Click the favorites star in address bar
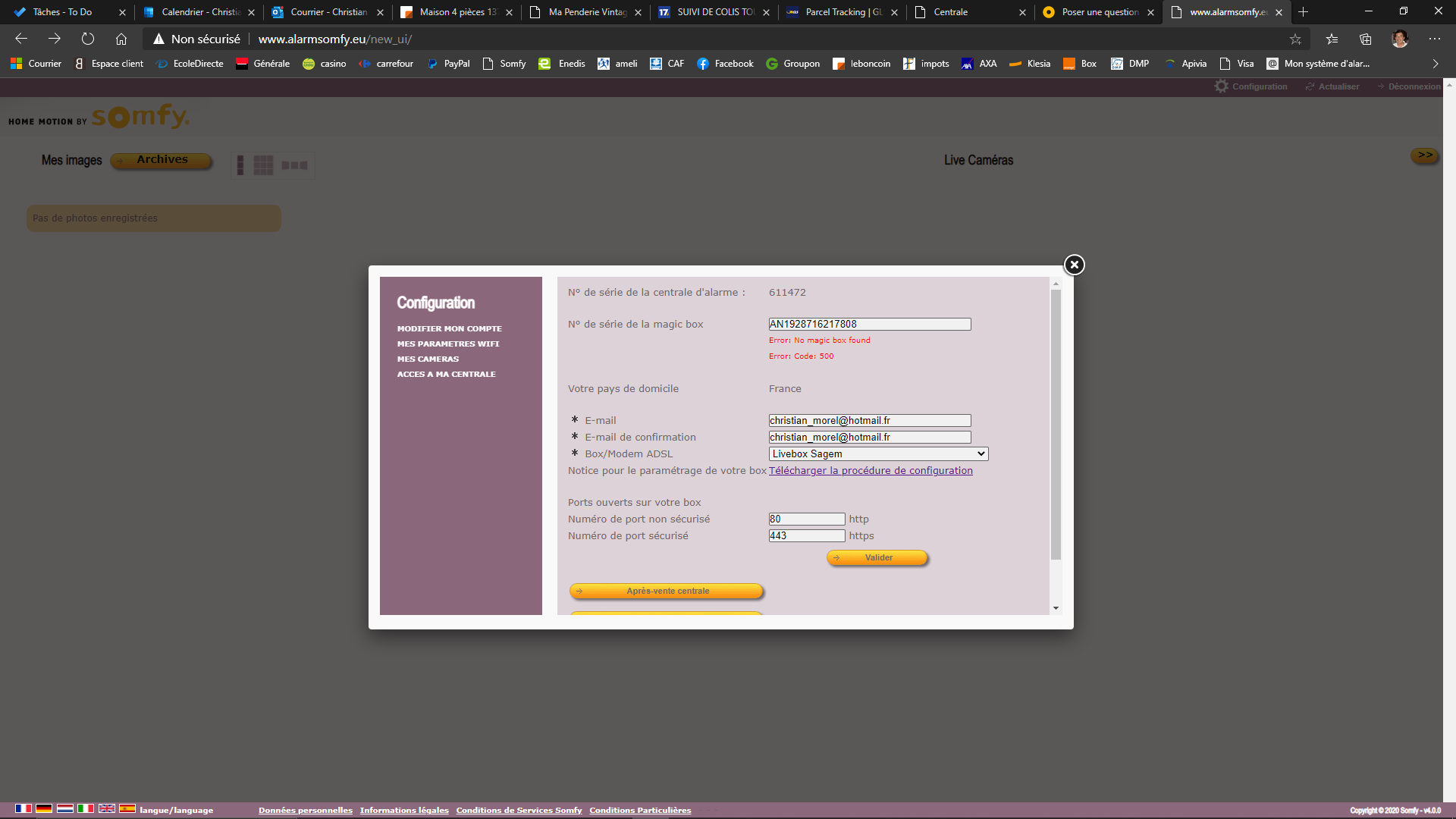Viewport: 1456px width, 819px height. pyautogui.click(x=1295, y=39)
